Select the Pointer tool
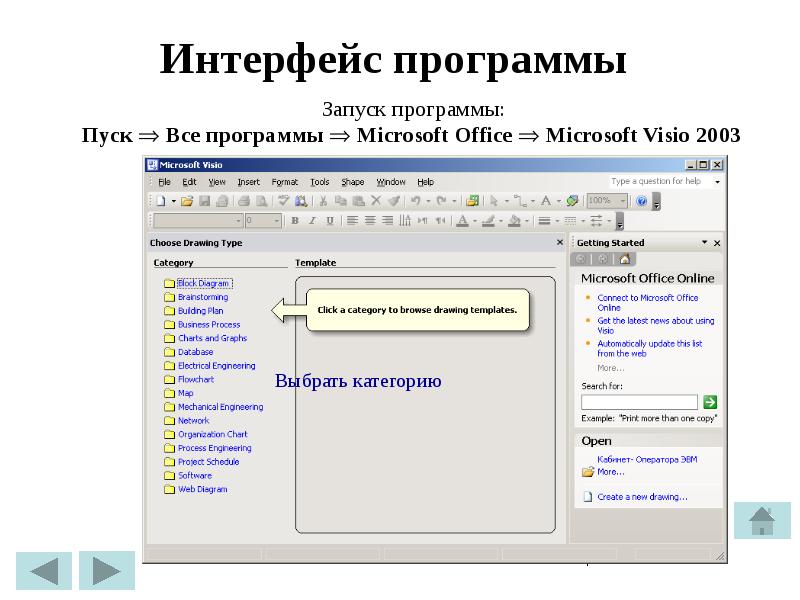The height and width of the screenshot is (600, 800). click(x=494, y=201)
